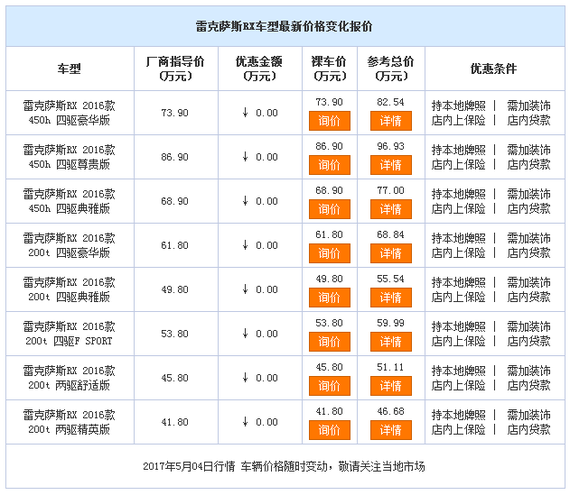Click the 厂商指导价 column header
570x495 pixels.
pyautogui.click(x=175, y=69)
